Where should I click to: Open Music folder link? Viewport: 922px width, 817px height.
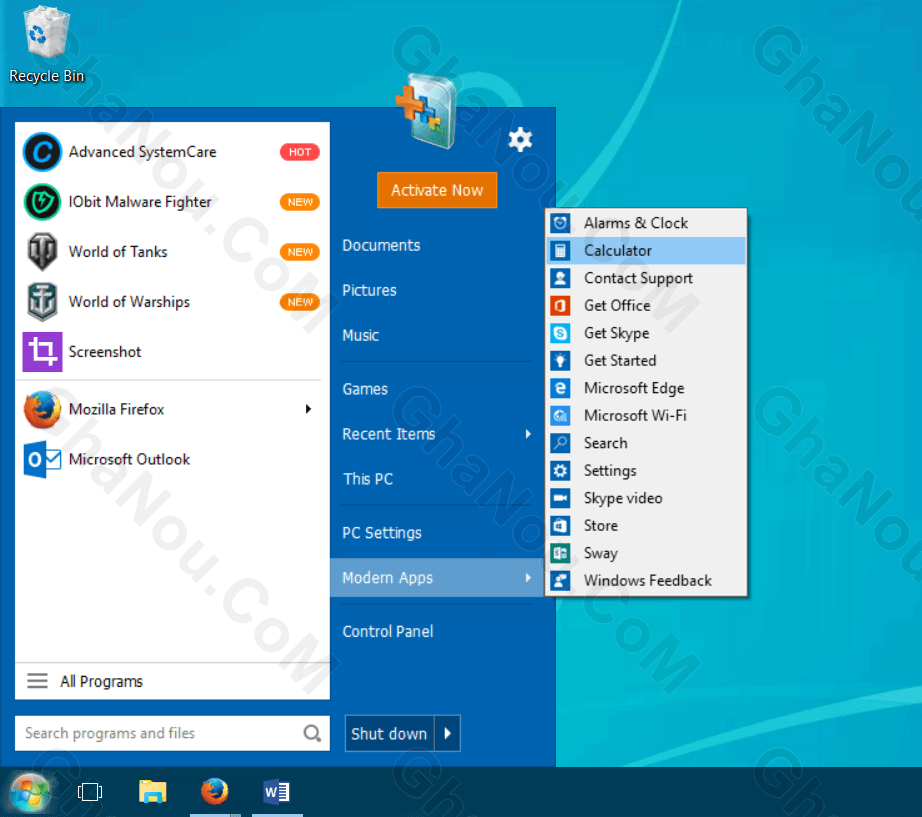(x=360, y=335)
